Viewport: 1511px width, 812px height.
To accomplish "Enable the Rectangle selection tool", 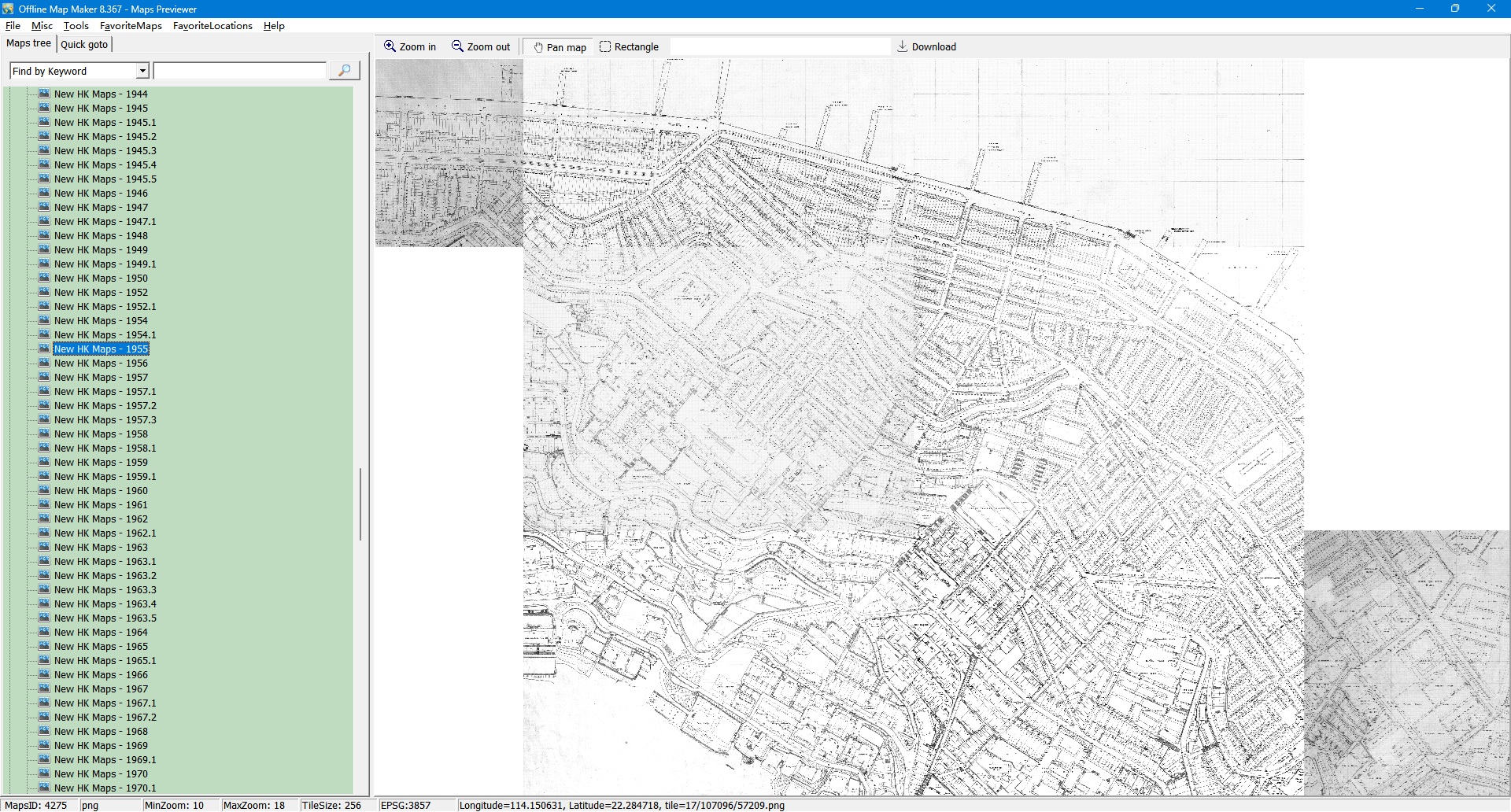I will pyautogui.click(x=629, y=47).
